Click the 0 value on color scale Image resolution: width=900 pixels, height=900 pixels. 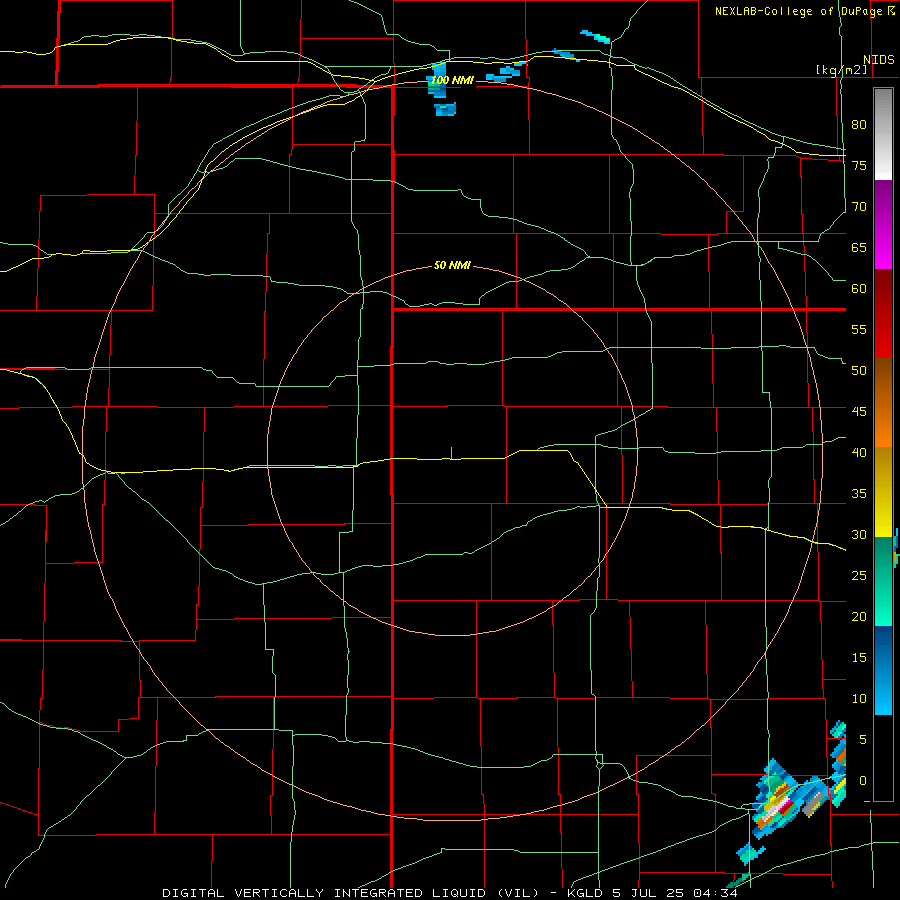(x=863, y=781)
